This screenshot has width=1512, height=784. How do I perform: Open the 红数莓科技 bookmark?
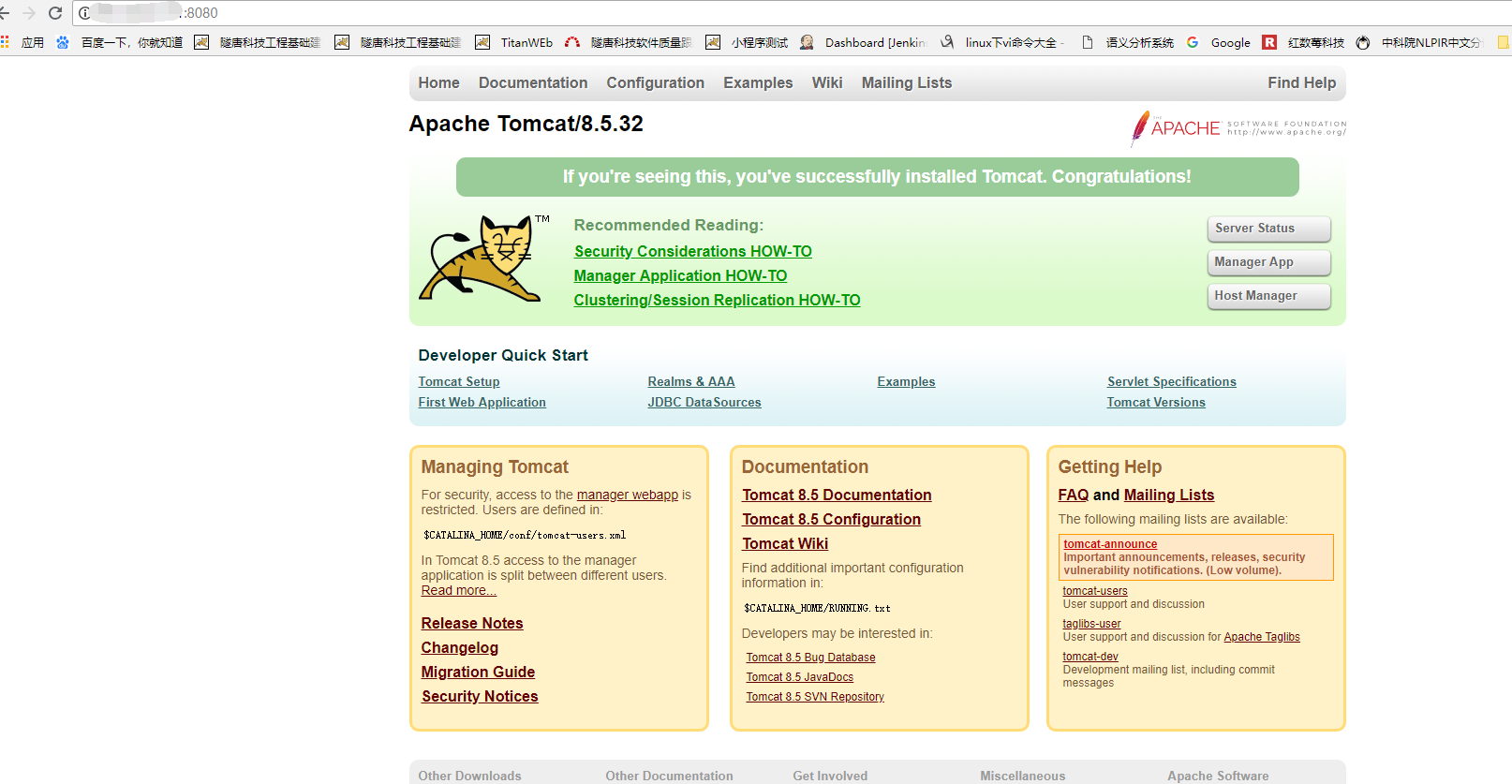coord(1304,42)
